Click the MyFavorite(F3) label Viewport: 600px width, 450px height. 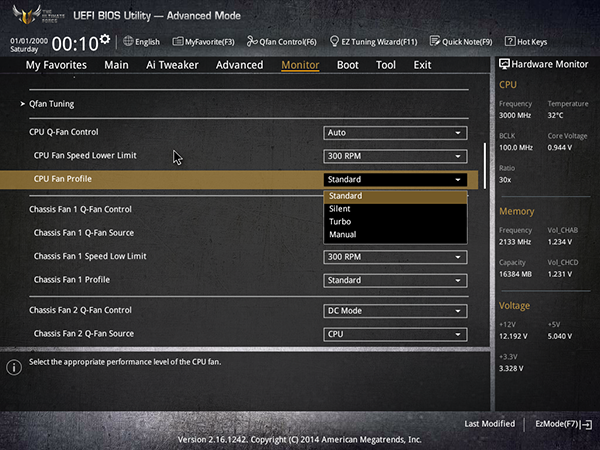[210, 42]
